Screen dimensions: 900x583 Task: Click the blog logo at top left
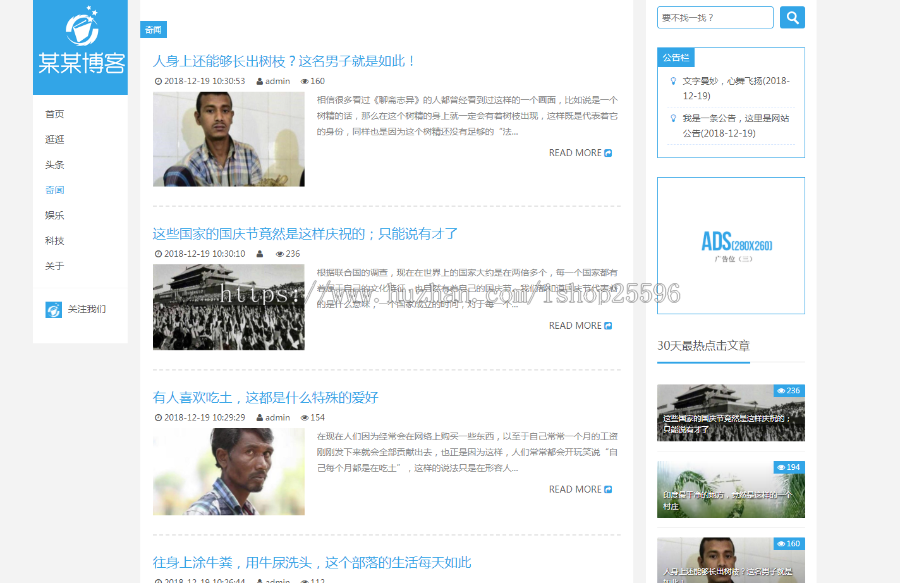pyautogui.click(x=80, y=45)
